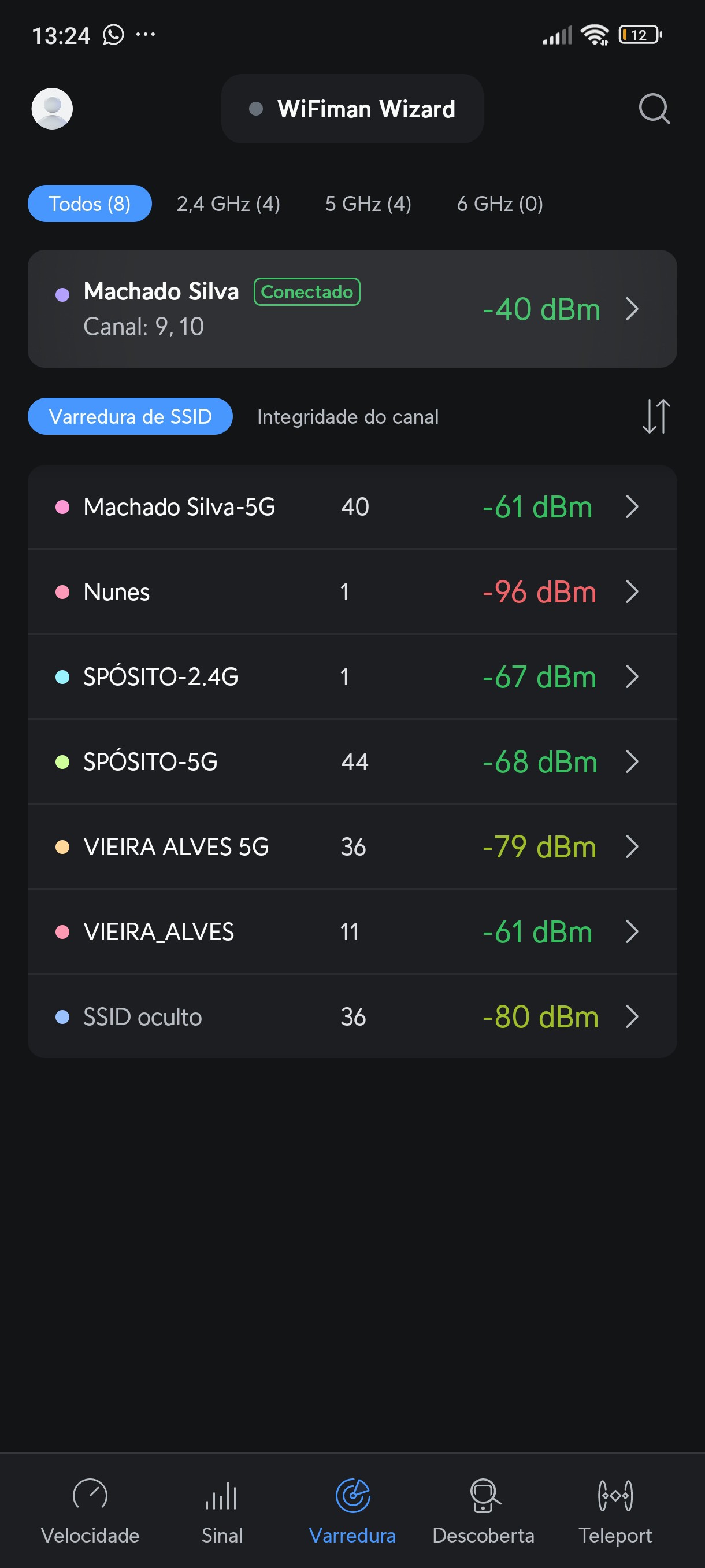705x1568 pixels.
Task: Open the Teleport icon
Action: tap(615, 1495)
